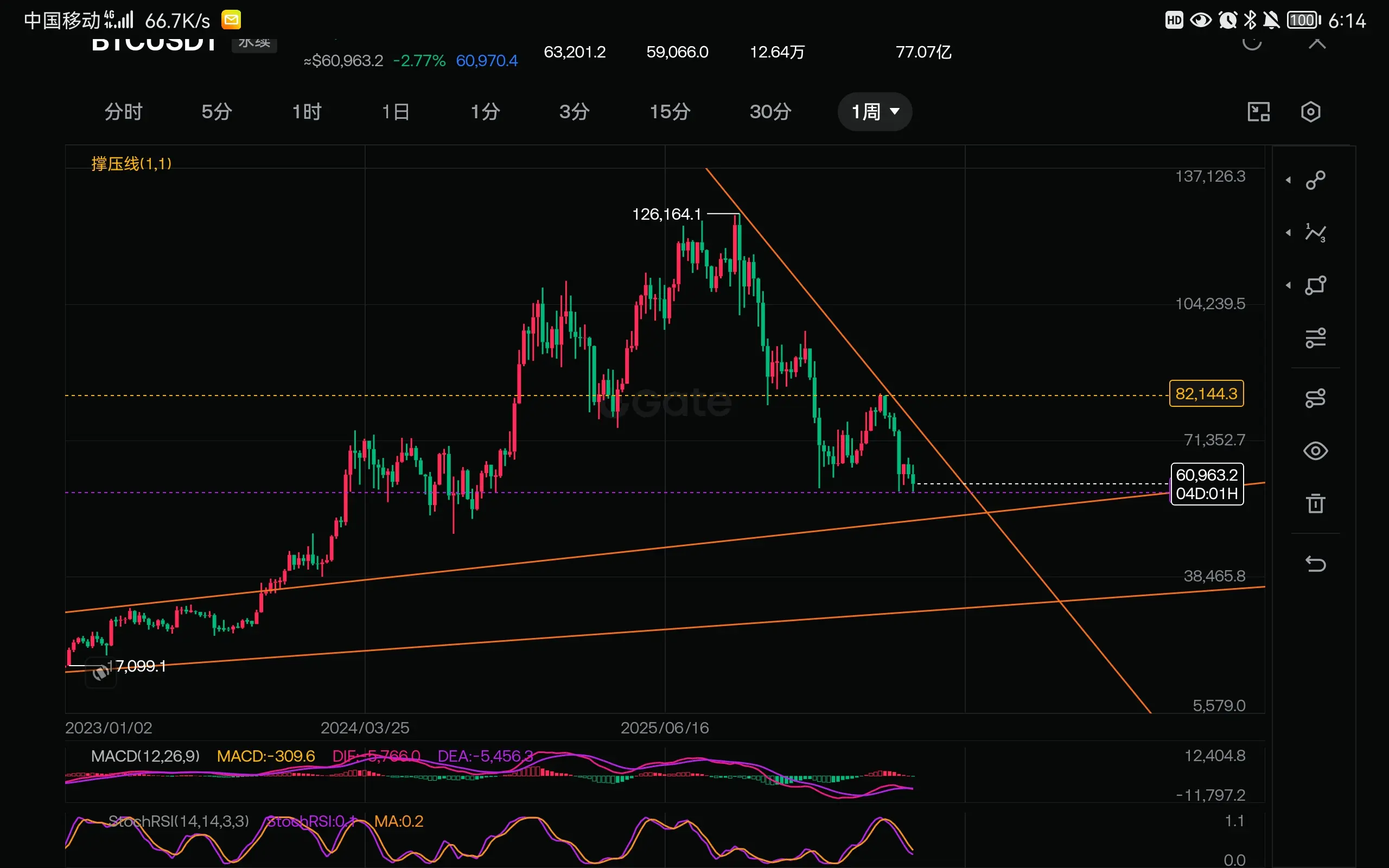Tap the 2024/03/25 date axis label
The image size is (1389, 868).
point(365,728)
